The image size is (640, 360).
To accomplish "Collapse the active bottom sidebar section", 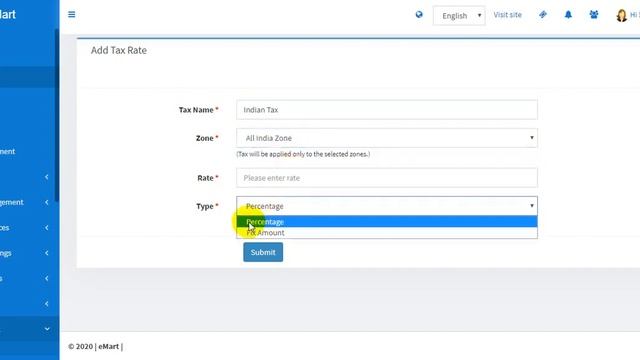I will (x=29, y=329).
